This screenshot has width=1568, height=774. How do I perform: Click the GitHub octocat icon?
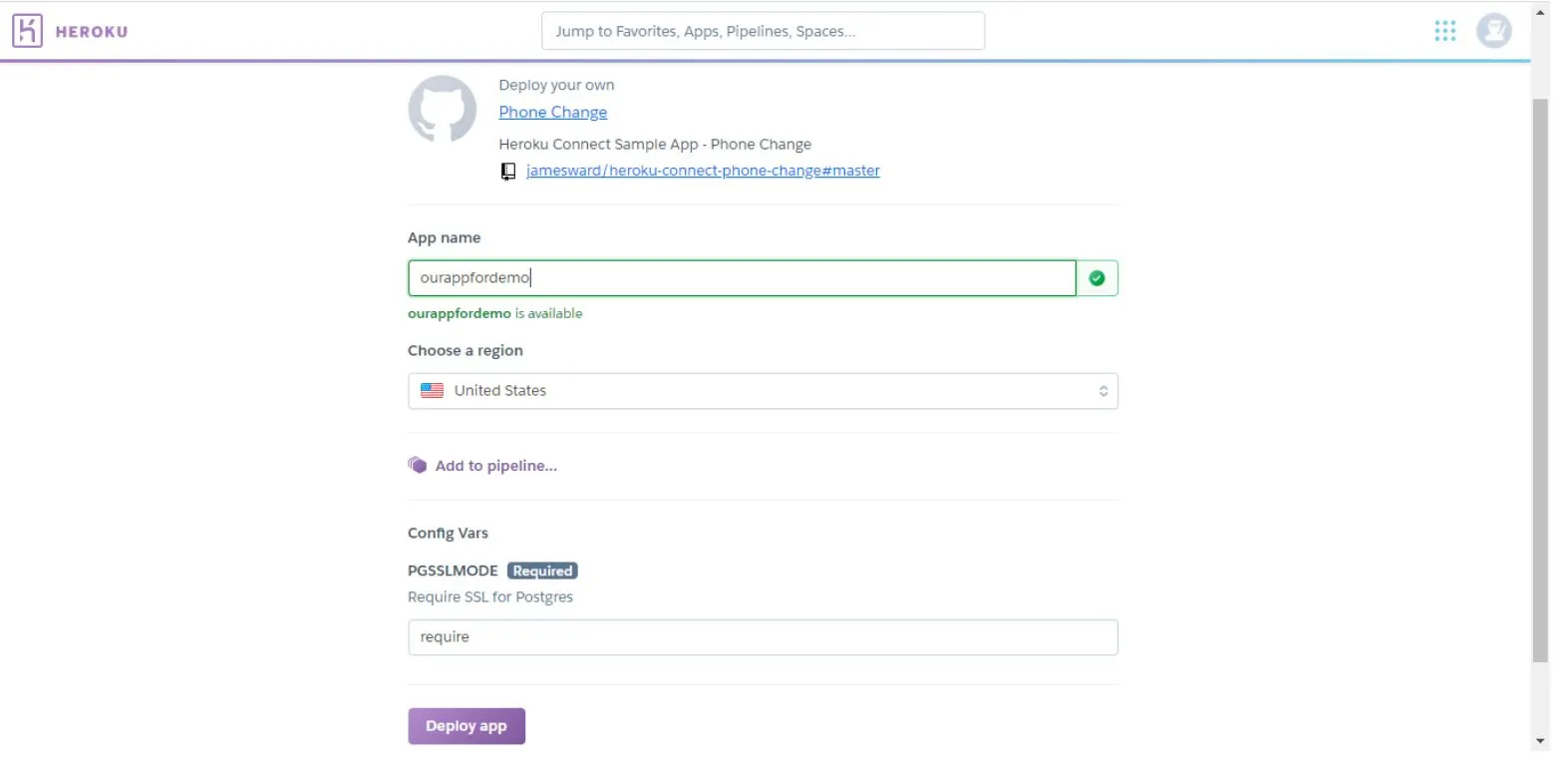(442, 109)
